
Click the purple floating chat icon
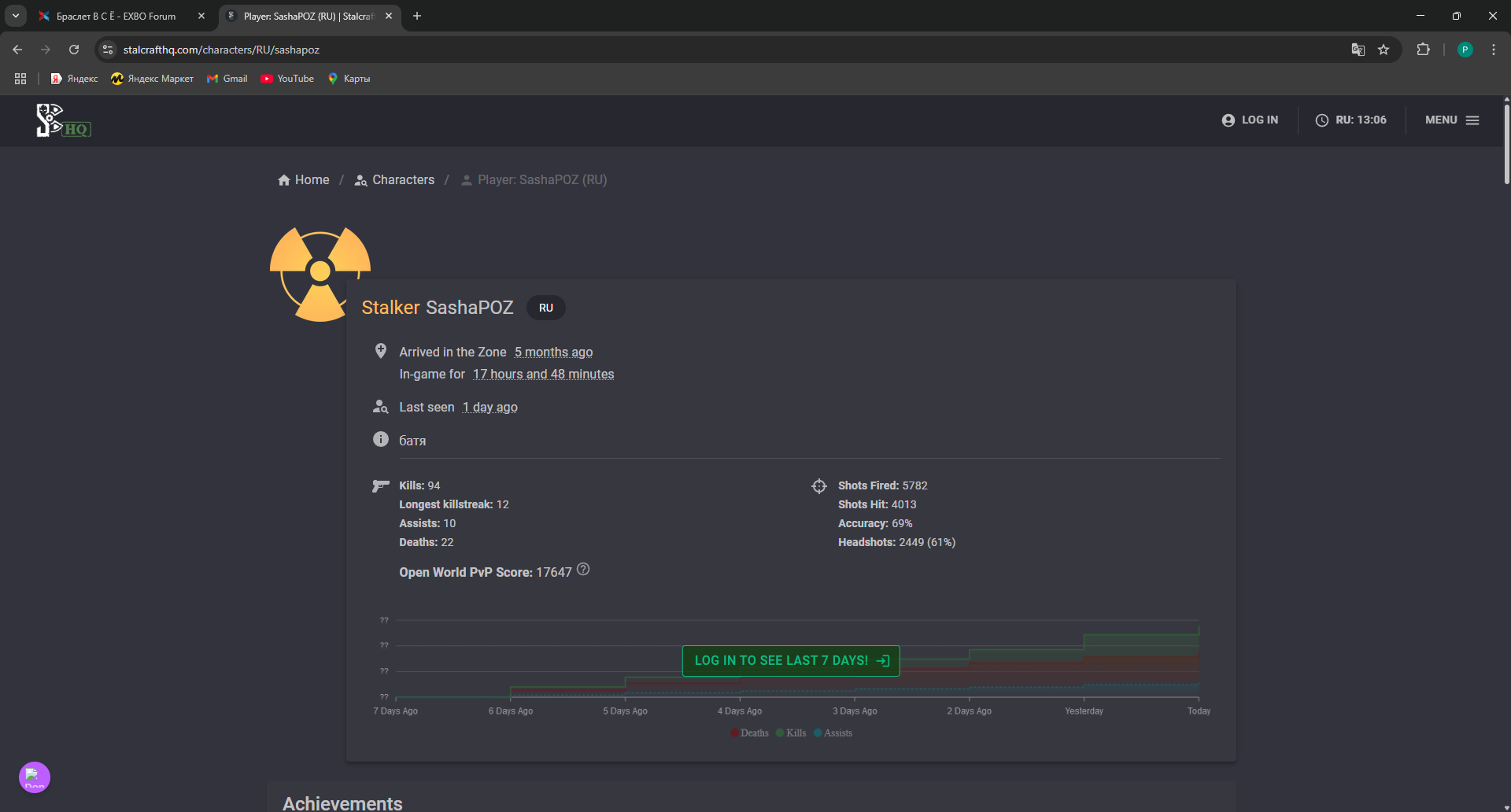(x=35, y=777)
